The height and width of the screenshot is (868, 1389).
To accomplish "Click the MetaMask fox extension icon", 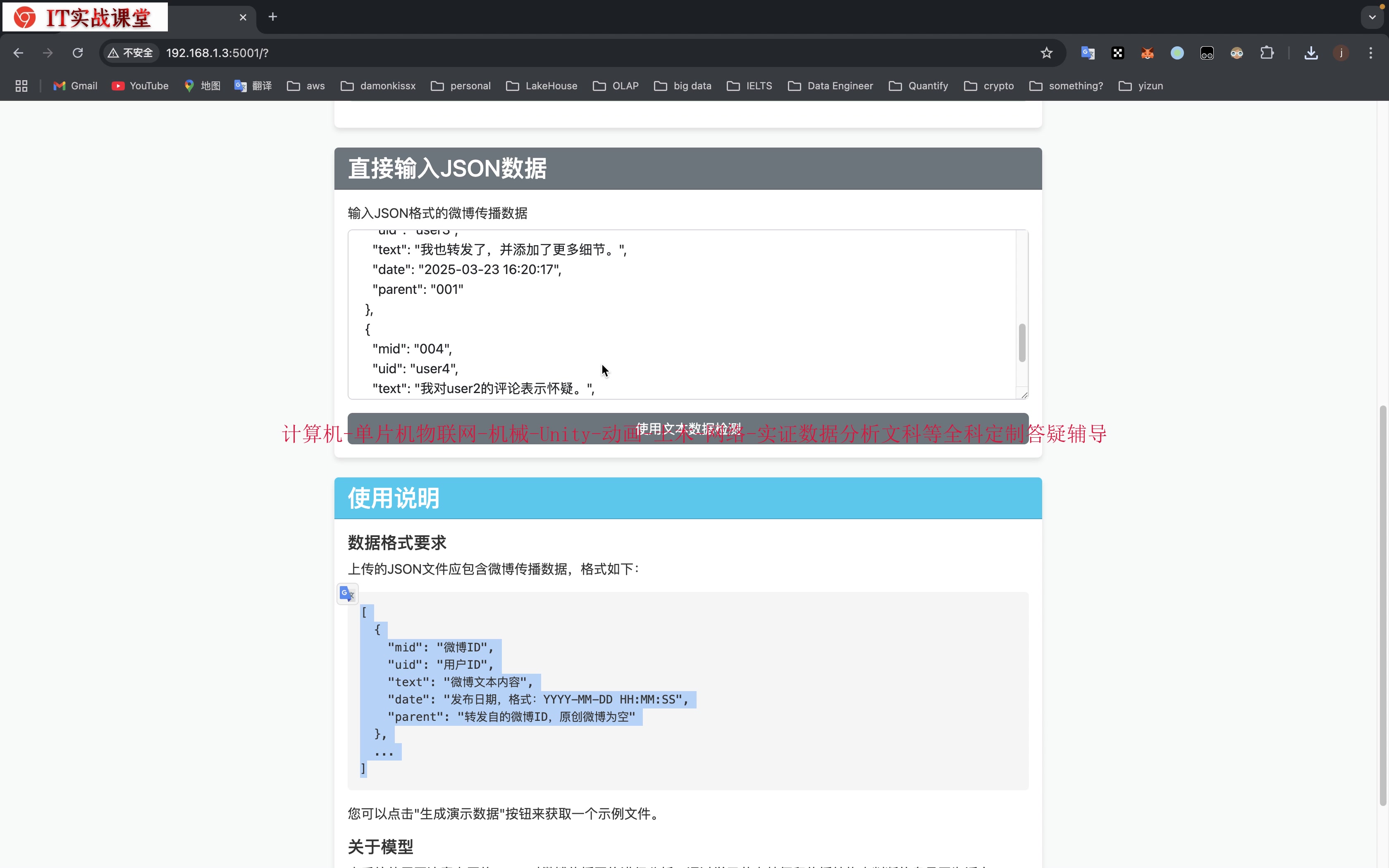I will [x=1147, y=53].
